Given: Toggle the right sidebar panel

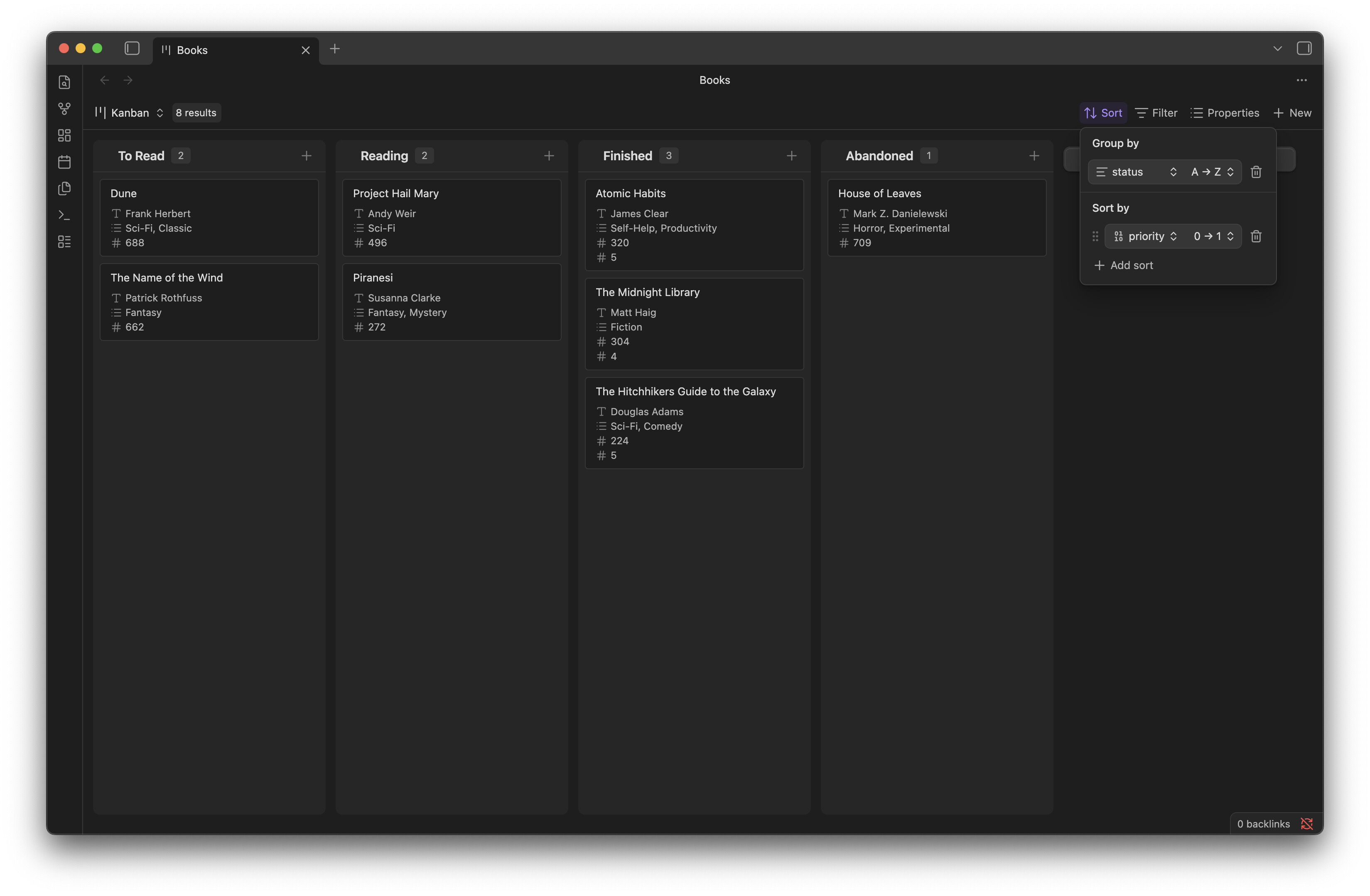Looking at the screenshot, I should (x=1304, y=48).
